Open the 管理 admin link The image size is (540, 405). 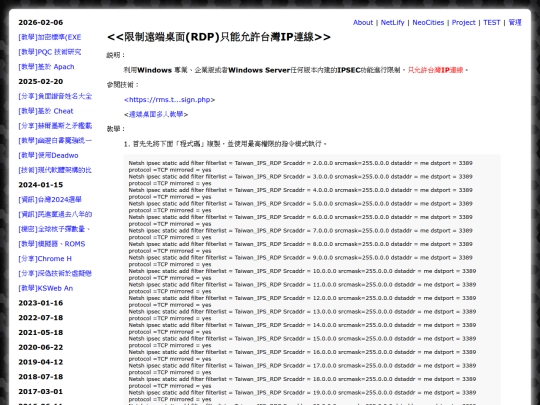tap(515, 22)
